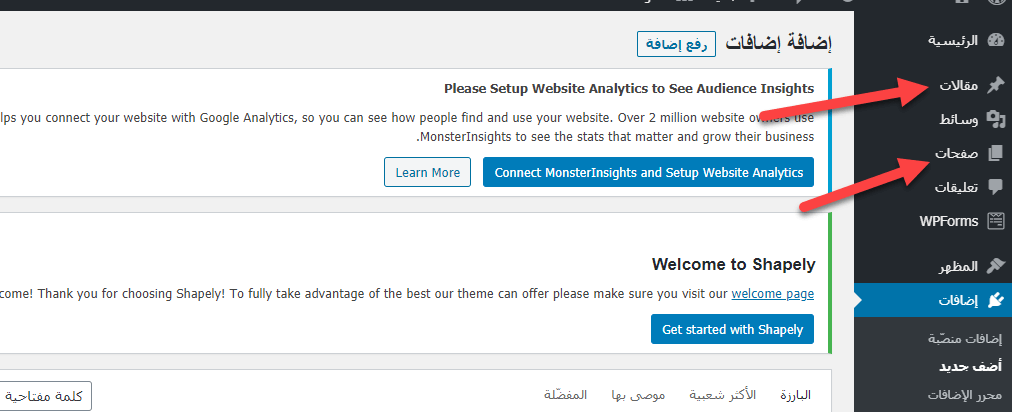This screenshot has height=412, width=1012.
Task: Click the رفع إضافة upload plugin button
Action: click(x=676, y=44)
